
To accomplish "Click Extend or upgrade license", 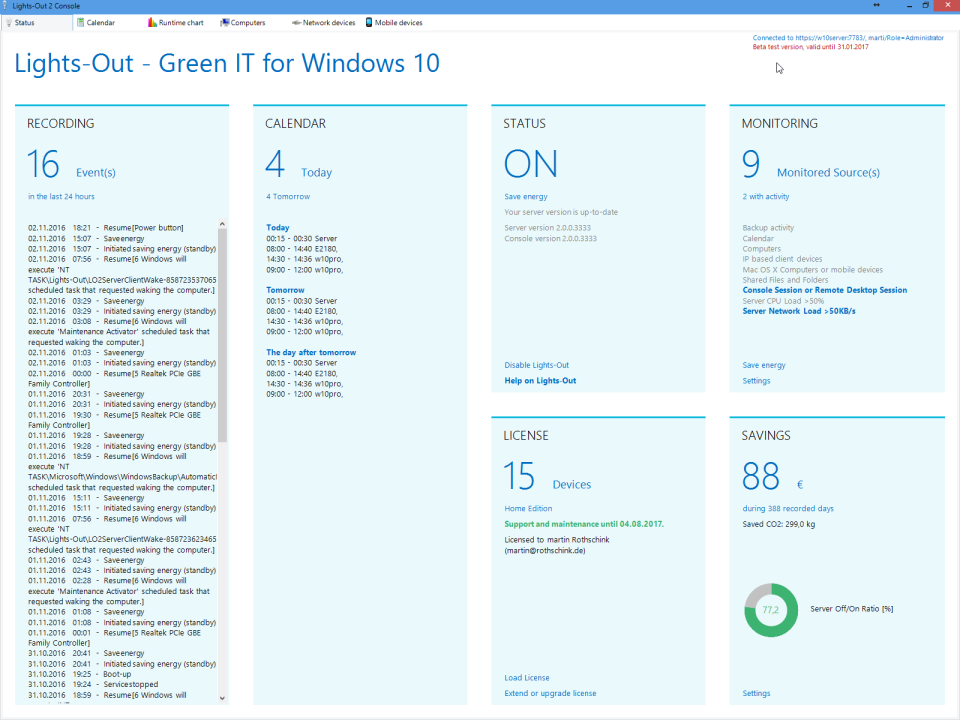I will (550, 693).
